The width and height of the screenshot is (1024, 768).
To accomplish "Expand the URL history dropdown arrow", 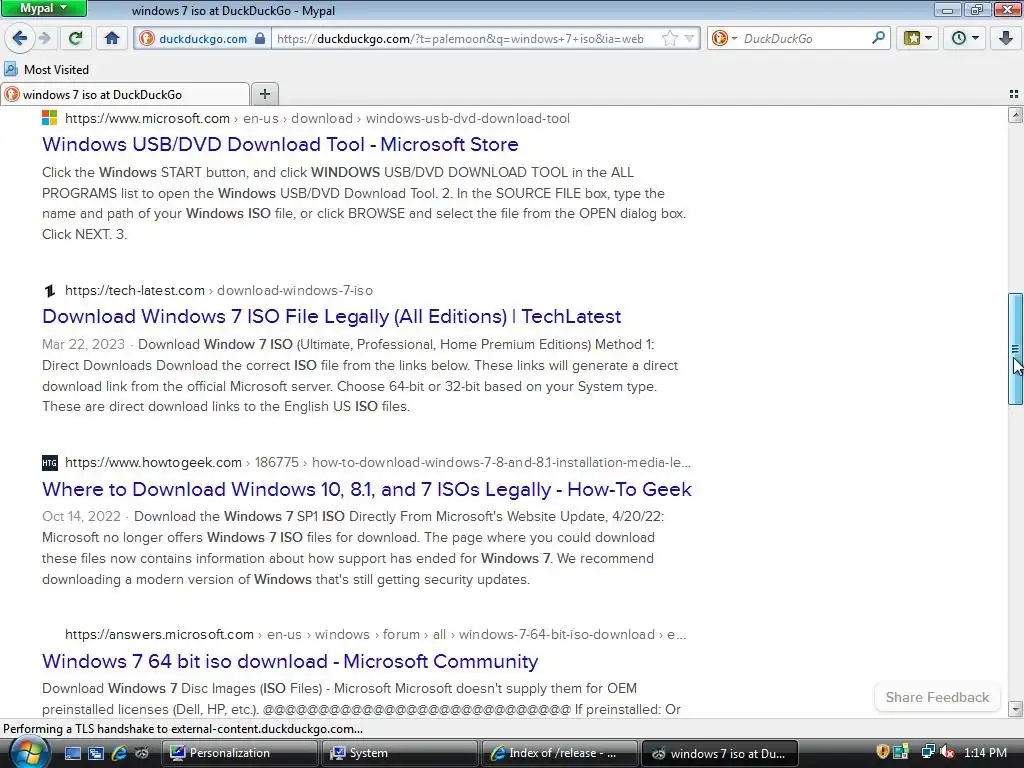I will coord(689,39).
